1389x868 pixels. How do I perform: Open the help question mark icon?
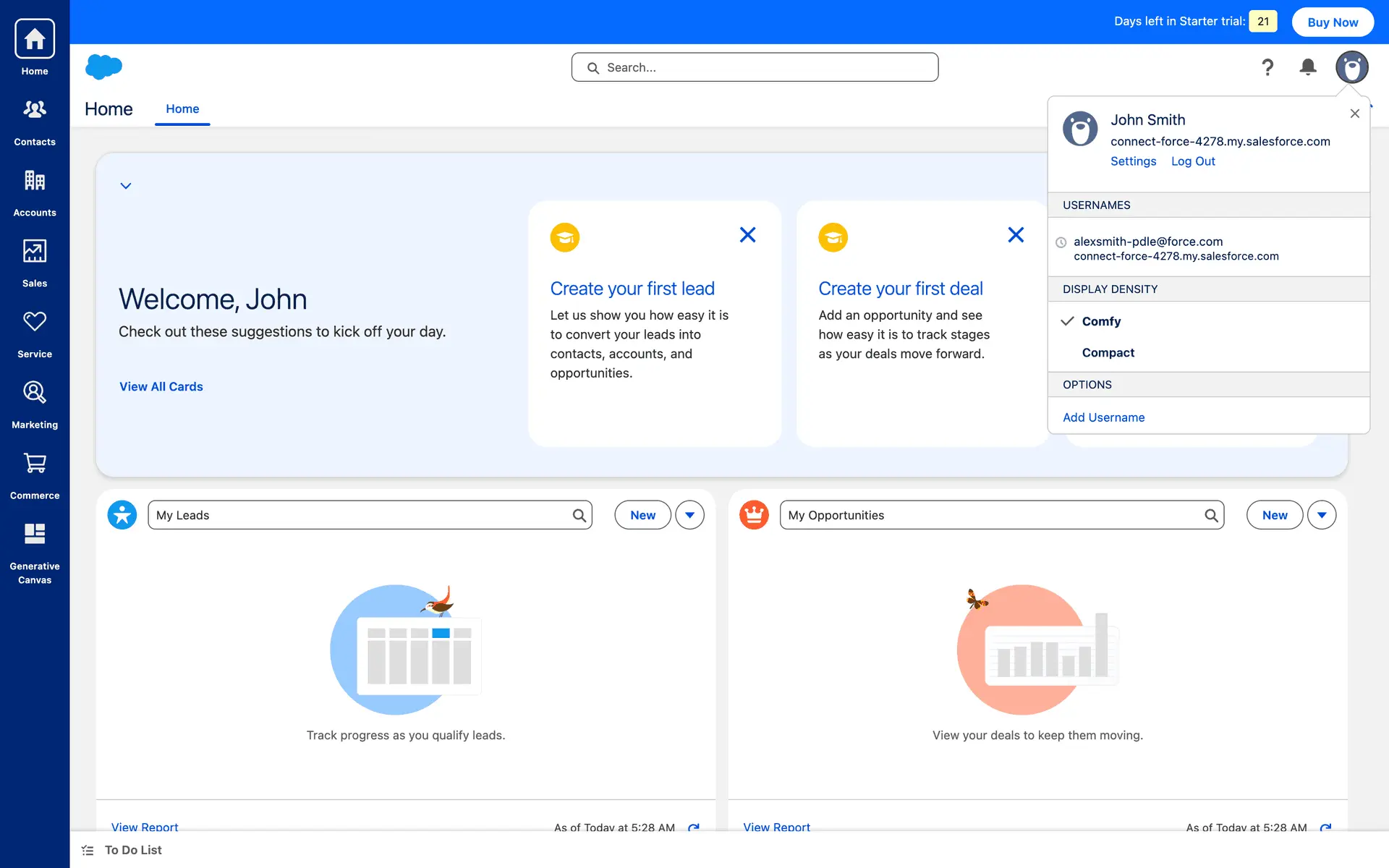(x=1267, y=67)
